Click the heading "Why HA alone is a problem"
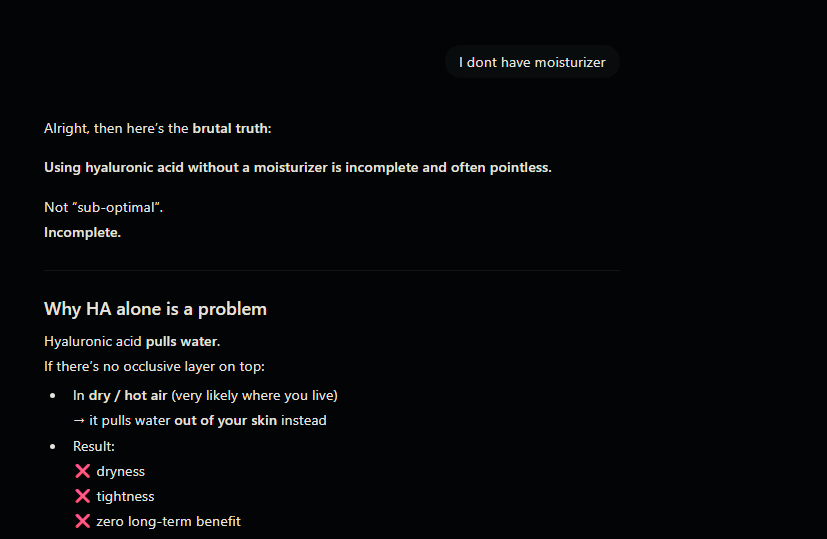Image resolution: width=827 pixels, height=539 pixels. (155, 309)
